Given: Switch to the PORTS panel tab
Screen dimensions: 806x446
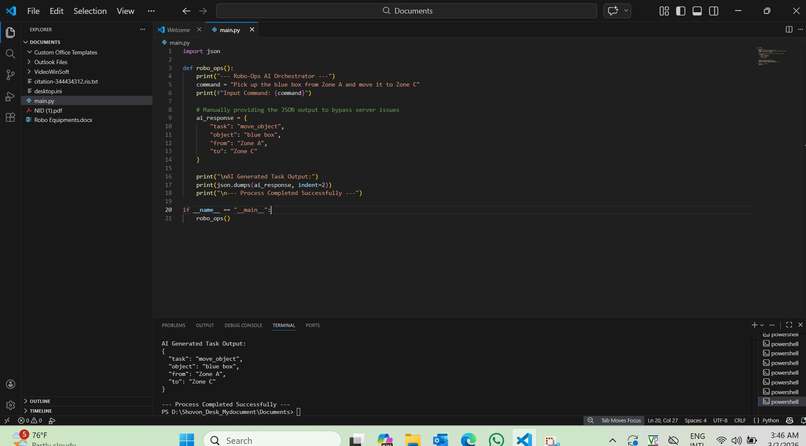Looking at the screenshot, I should pyautogui.click(x=313, y=325).
